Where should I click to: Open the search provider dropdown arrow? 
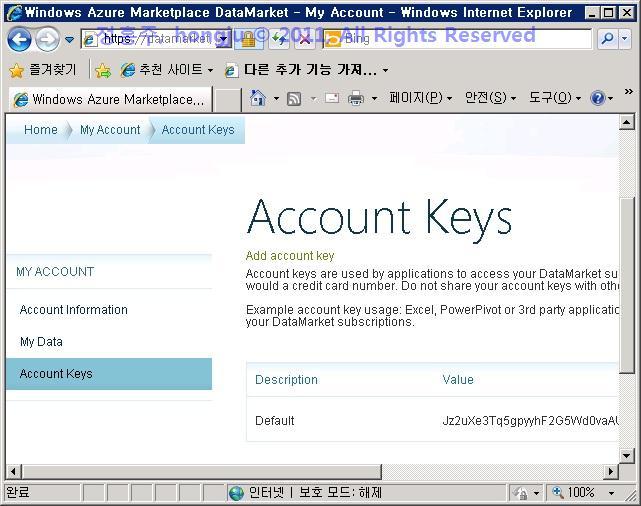click(624, 39)
